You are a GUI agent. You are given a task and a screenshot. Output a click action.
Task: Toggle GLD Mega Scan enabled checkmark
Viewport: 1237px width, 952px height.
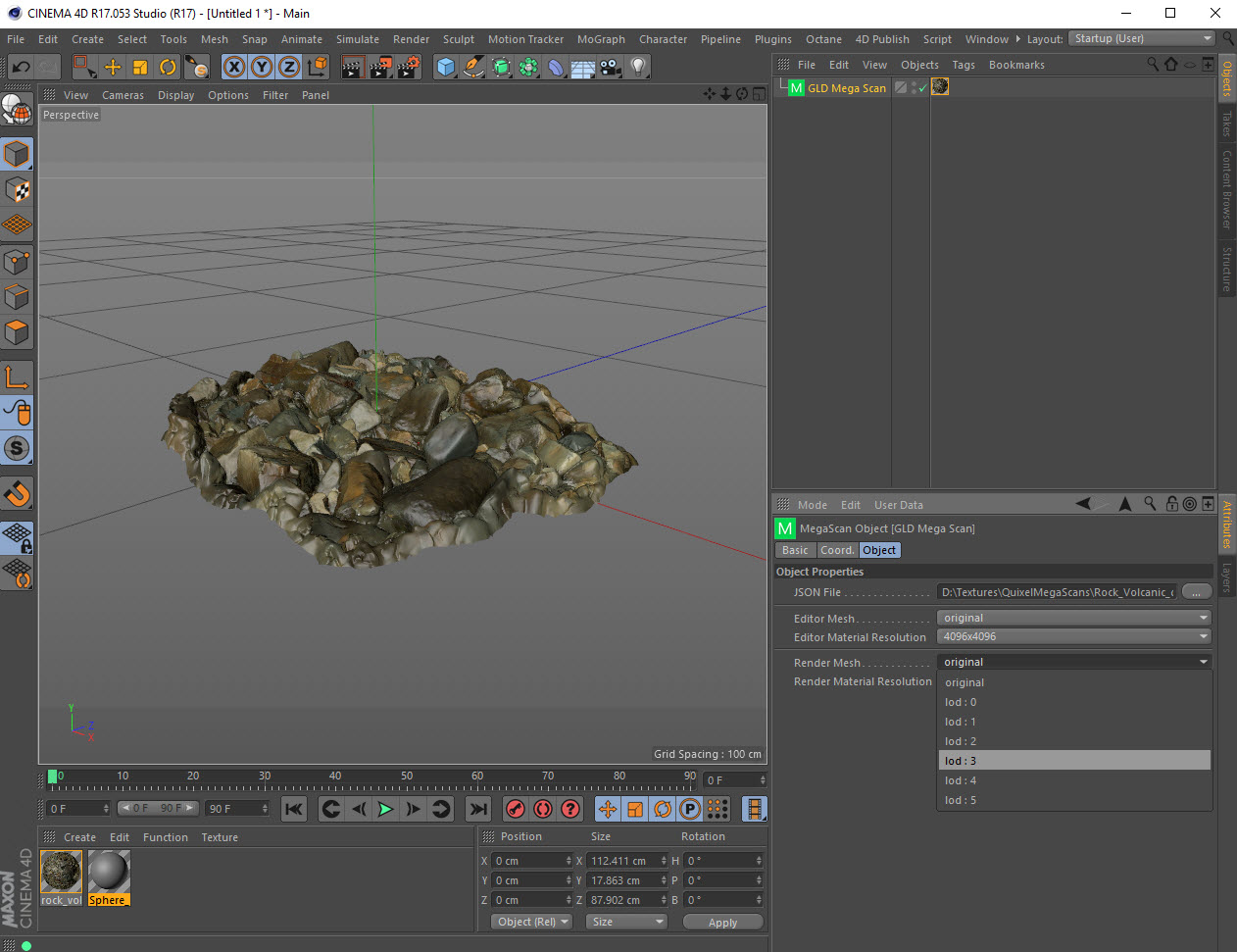coord(922,88)
